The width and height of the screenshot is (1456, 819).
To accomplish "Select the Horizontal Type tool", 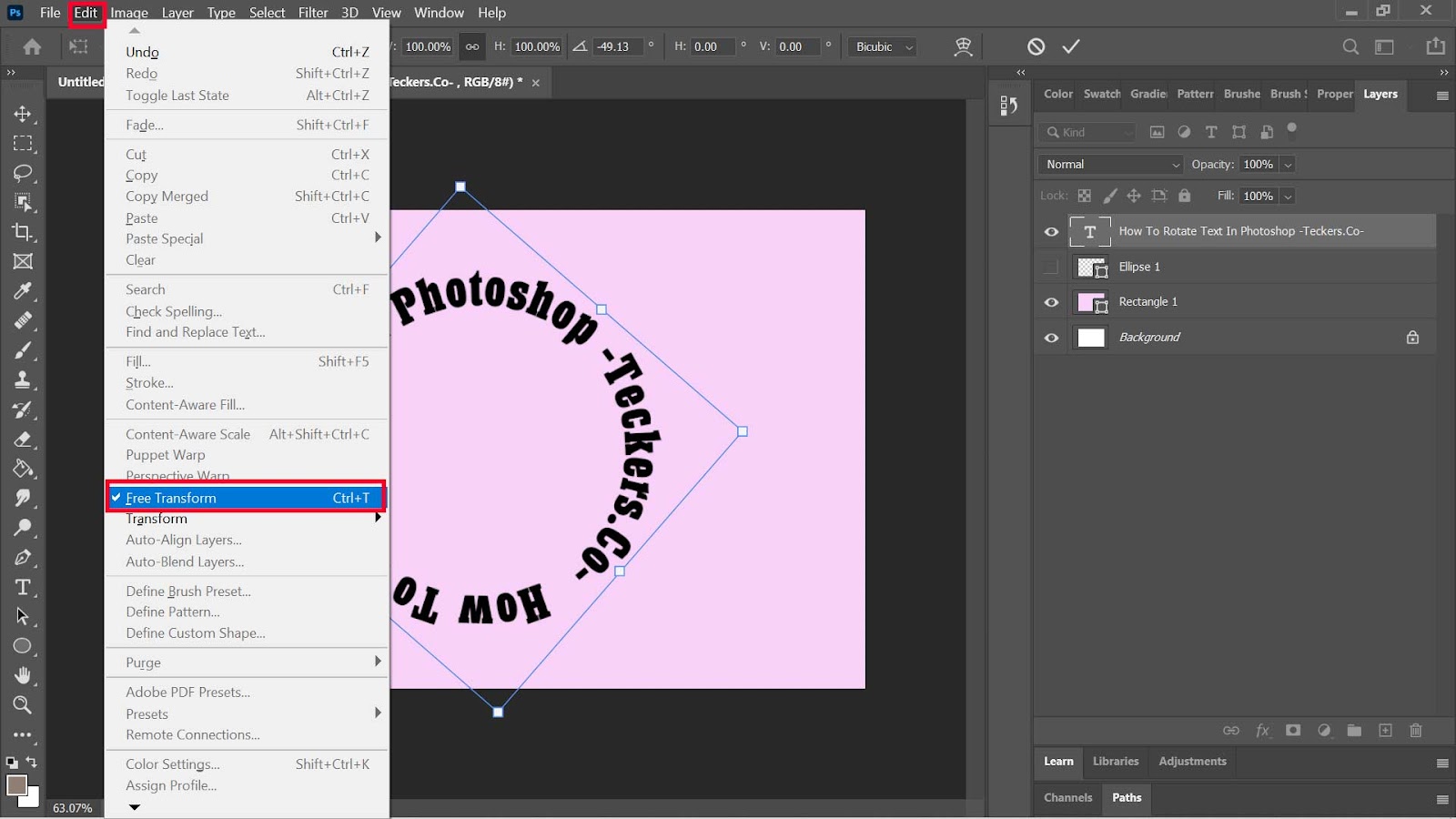I will tap(23, 587).
